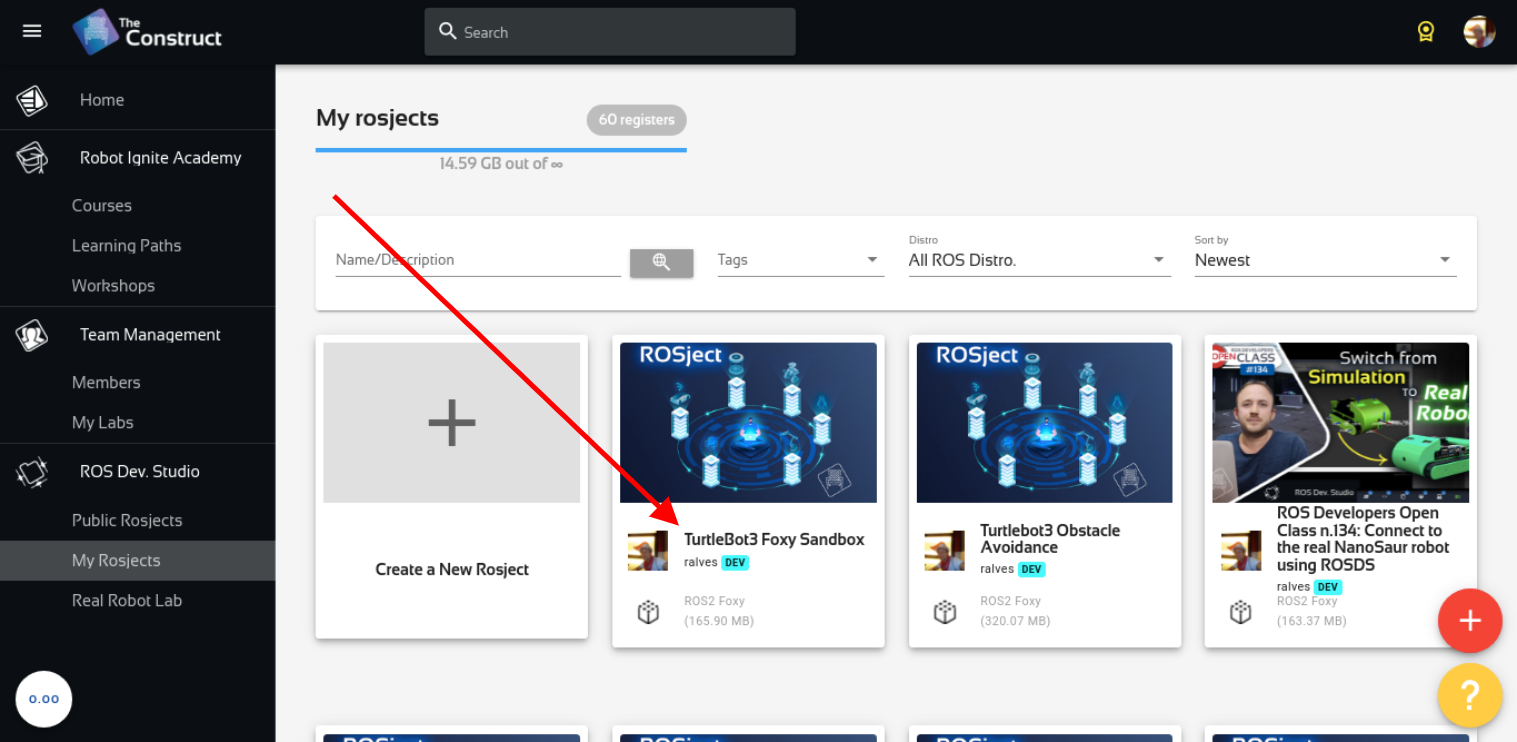Image resolution: width=1517 pixels, height=742 pixels.
Task: Click the NanoSaur Open Class thumbnail image
Action: 1341,422
